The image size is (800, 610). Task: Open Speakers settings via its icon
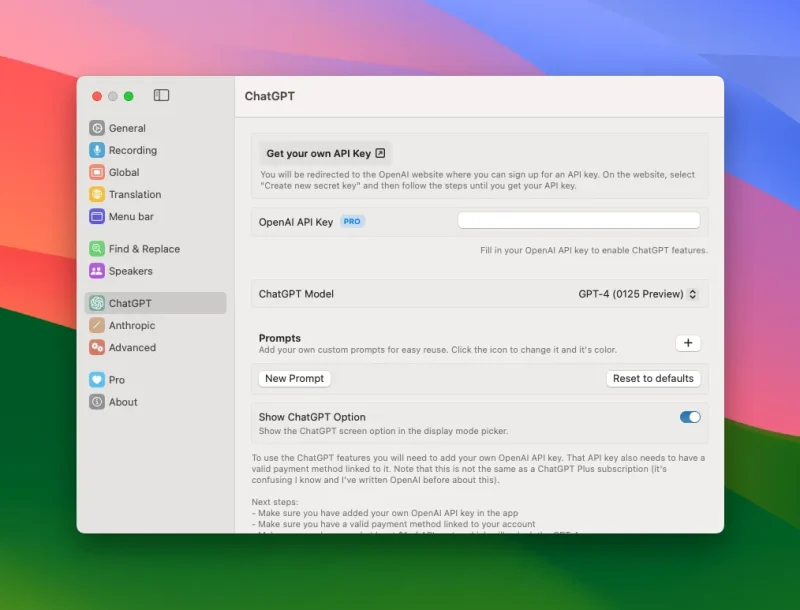pyautogui.click(x=98, y=271)
